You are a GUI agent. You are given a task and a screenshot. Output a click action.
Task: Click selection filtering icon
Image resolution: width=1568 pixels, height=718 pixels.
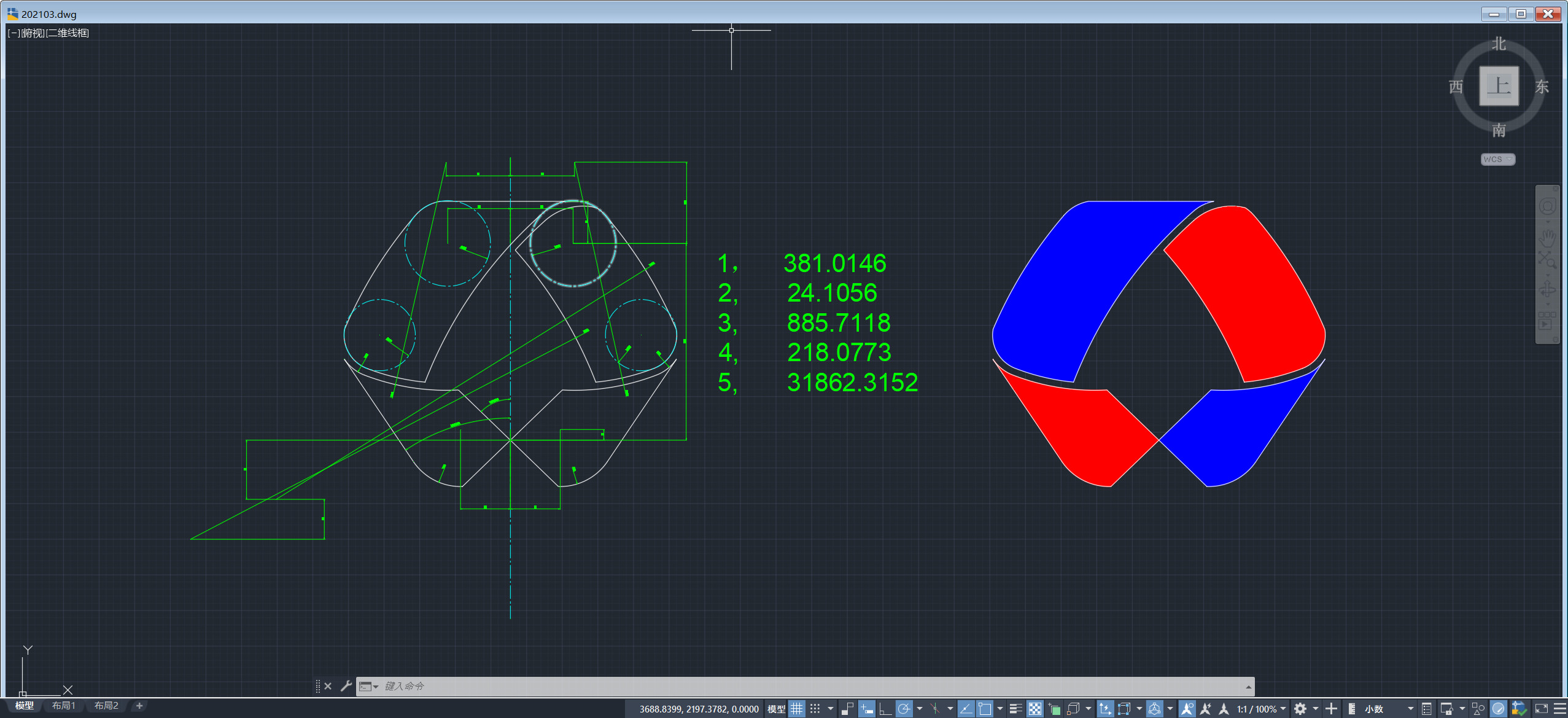click(x=1124, y=709)
